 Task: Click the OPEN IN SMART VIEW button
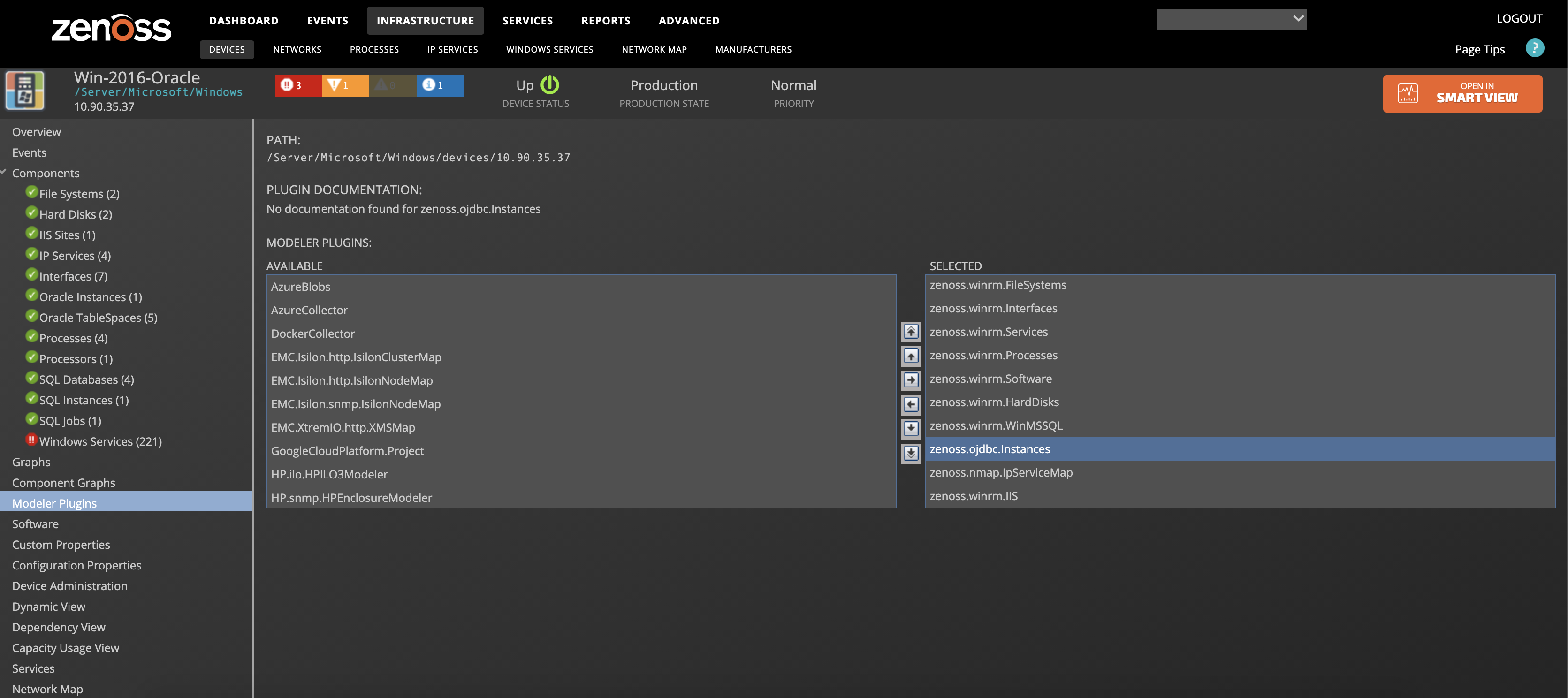(x=1462, y=93)
